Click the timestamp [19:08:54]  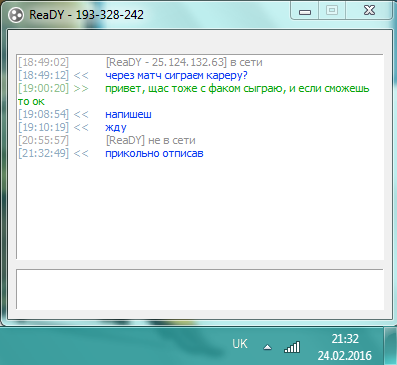tap(43, 114)
